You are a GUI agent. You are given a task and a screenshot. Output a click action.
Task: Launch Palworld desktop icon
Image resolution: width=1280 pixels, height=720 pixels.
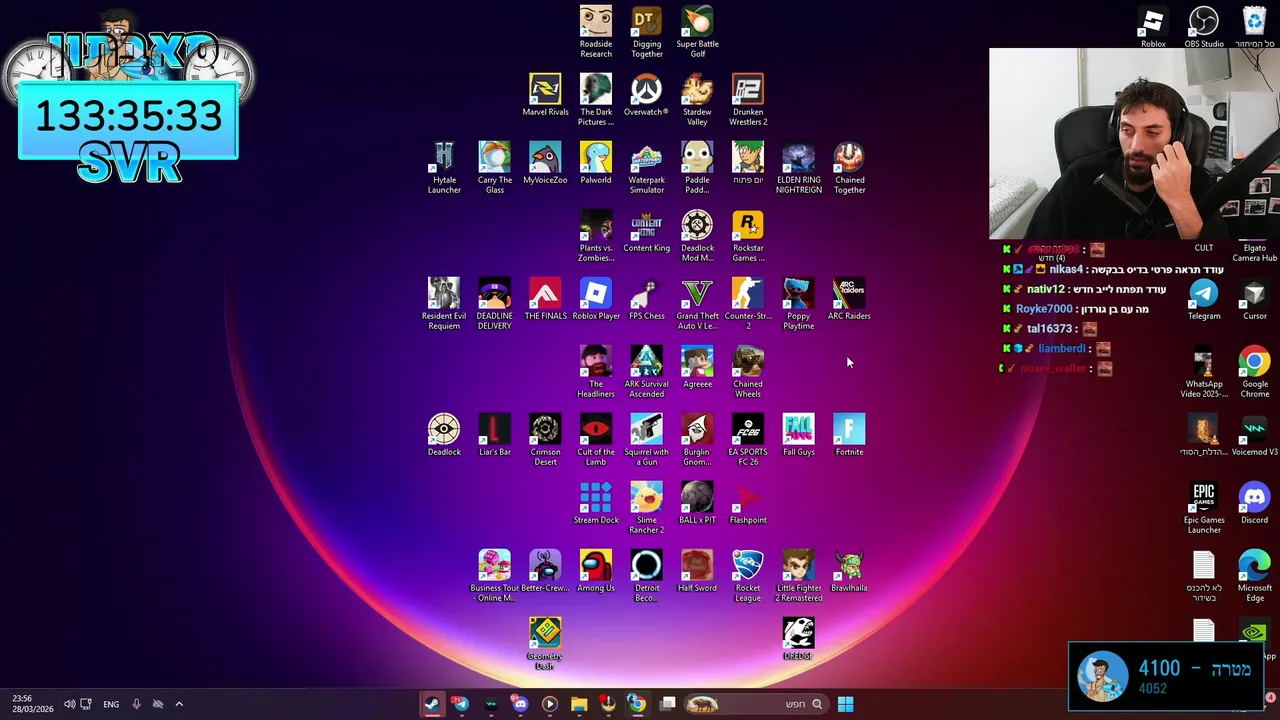click(x=596, y=163)
